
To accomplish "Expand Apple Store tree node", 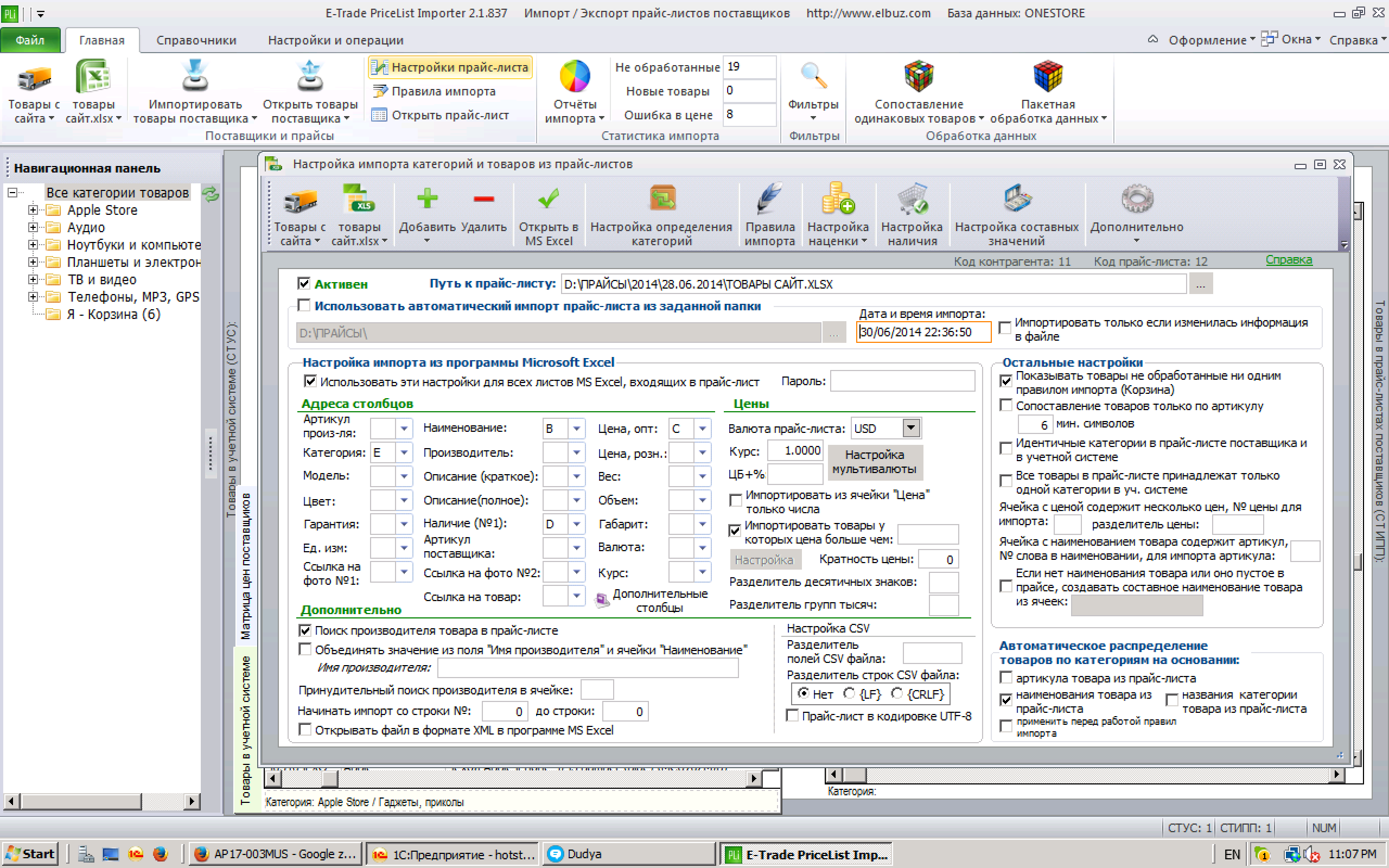I will pos(33,210).
